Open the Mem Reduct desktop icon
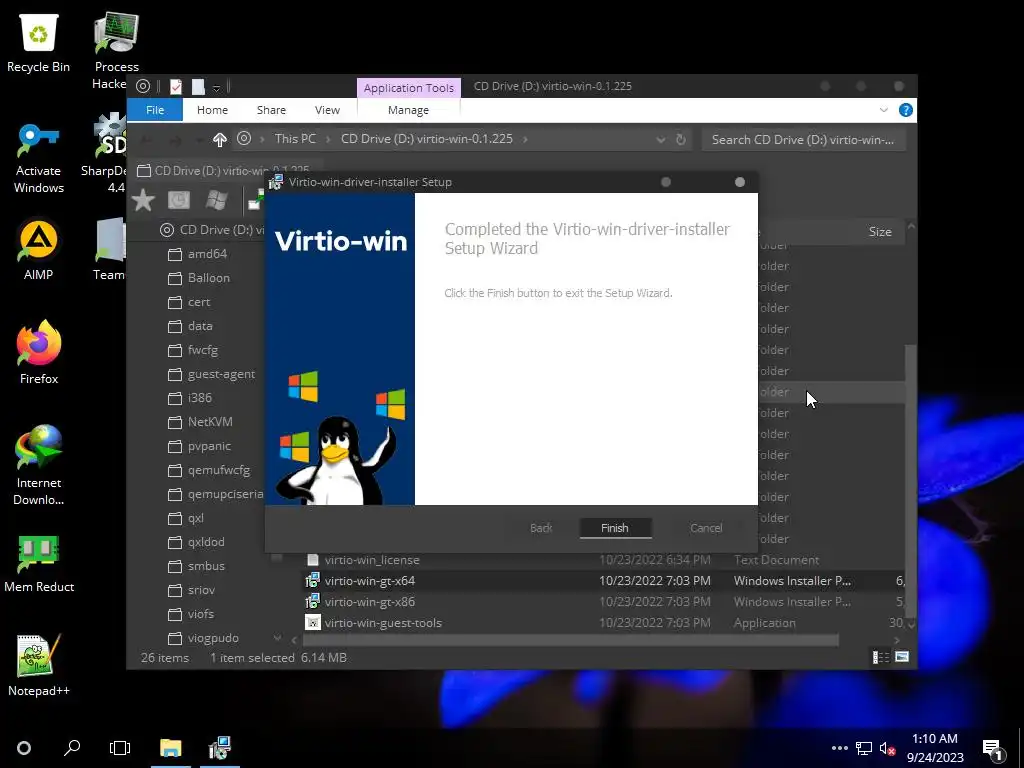This screenshot has width=1024, height=768. pyautogui.click(x=39, y=564)
